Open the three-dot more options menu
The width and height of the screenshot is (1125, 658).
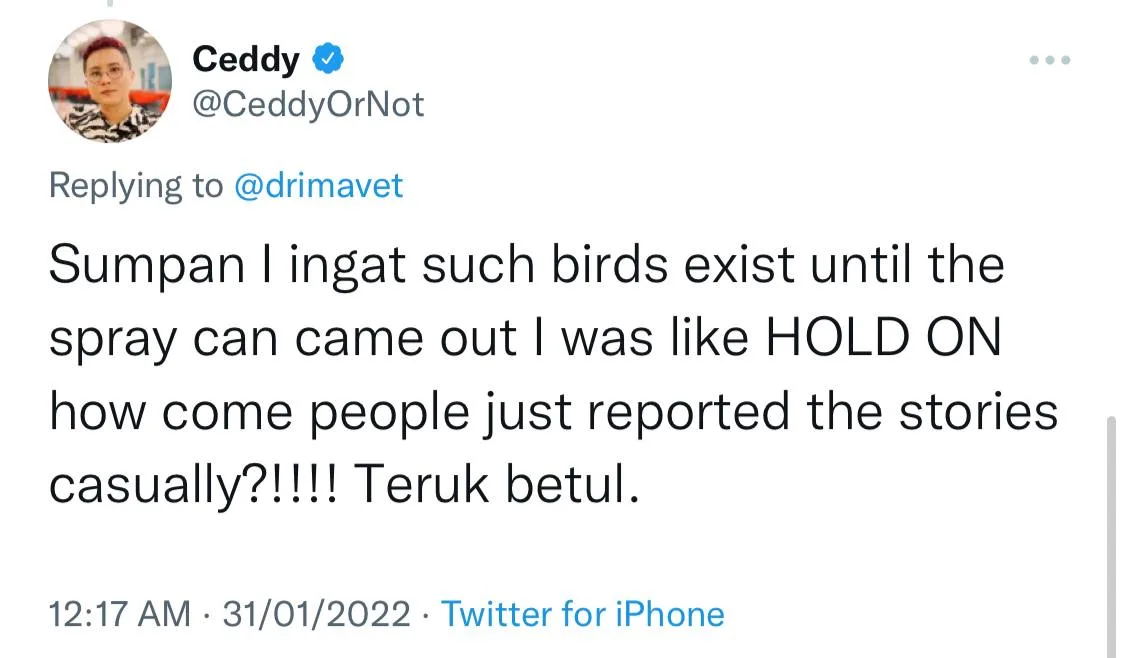[1050, 61]
